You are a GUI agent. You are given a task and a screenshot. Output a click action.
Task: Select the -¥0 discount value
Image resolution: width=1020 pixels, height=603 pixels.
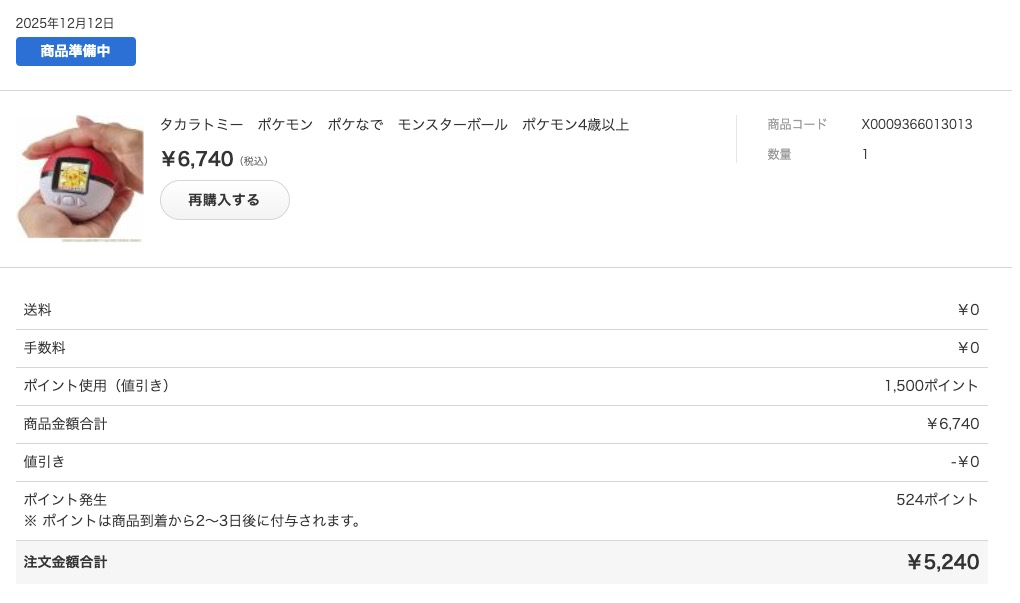965,462
